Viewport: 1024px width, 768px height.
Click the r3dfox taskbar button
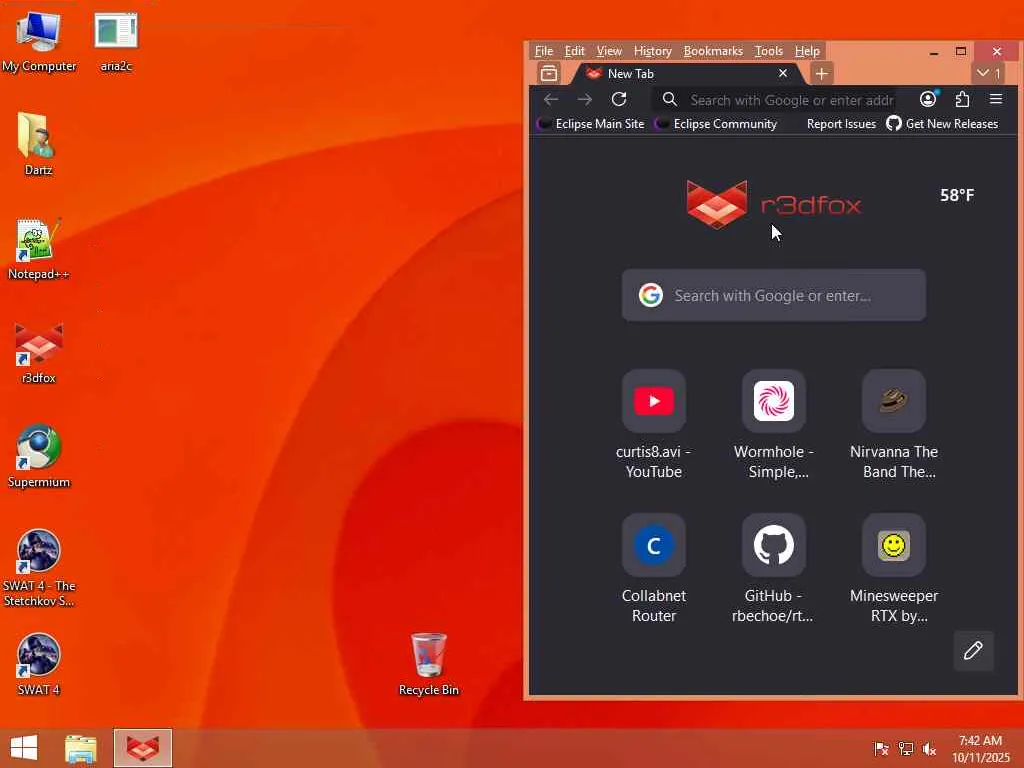[x=142, y=748]
